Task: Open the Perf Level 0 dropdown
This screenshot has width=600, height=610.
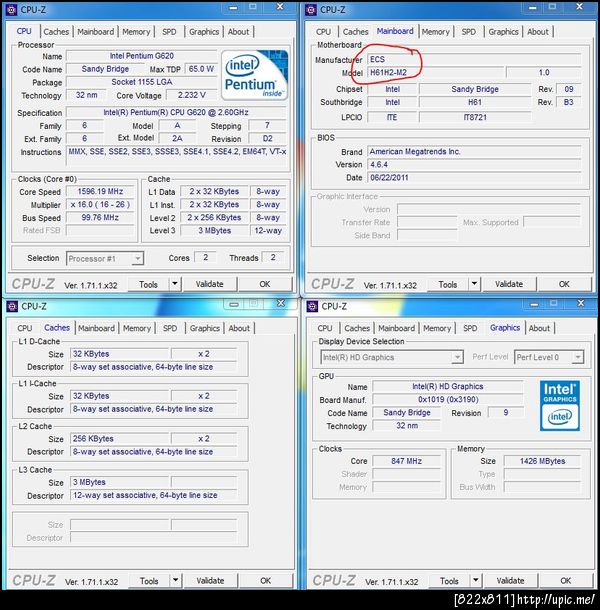Action: click(x=549, y=357)
